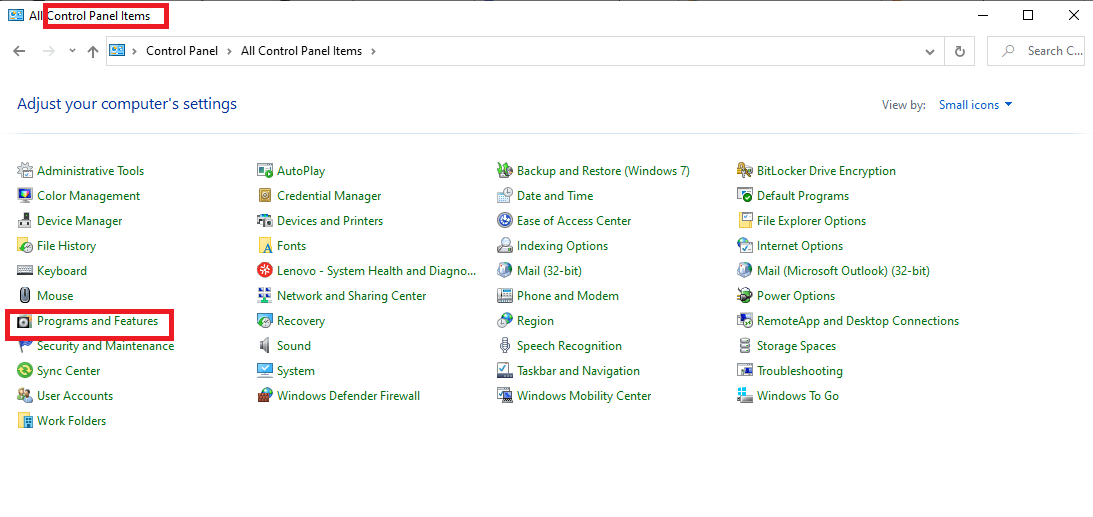Open Mail (Microsoft Outlook) (32-bit) link
Viewport: 1093px width, 517px height.
pos(843,271)
